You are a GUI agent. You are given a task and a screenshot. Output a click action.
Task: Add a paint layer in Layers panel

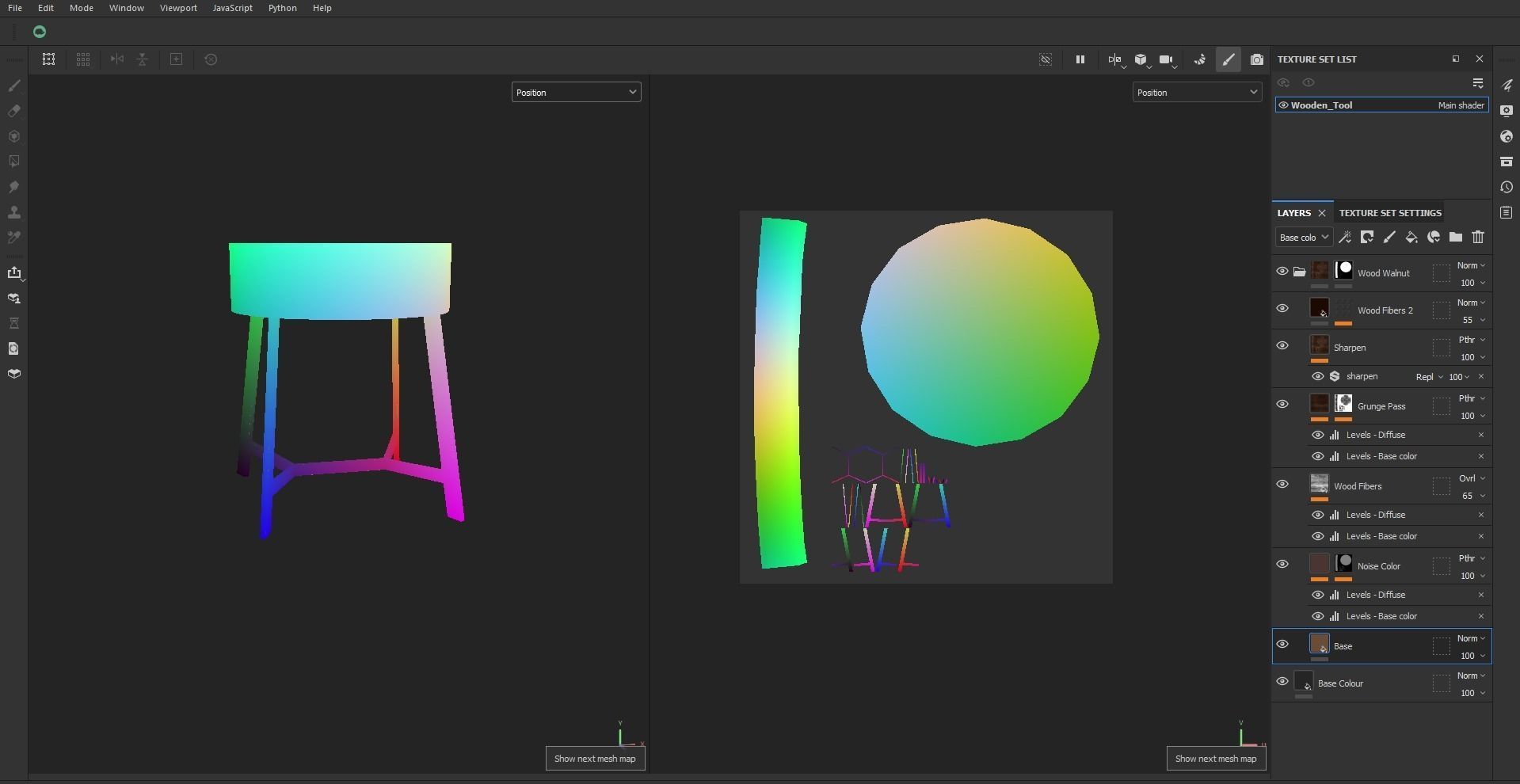(1389, 237)
